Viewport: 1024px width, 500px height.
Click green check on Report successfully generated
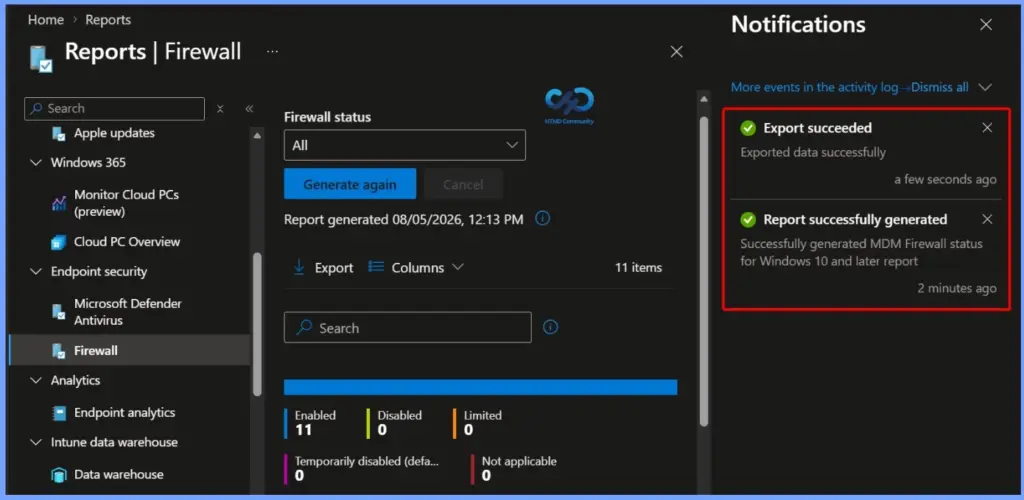tap(748, 220)
